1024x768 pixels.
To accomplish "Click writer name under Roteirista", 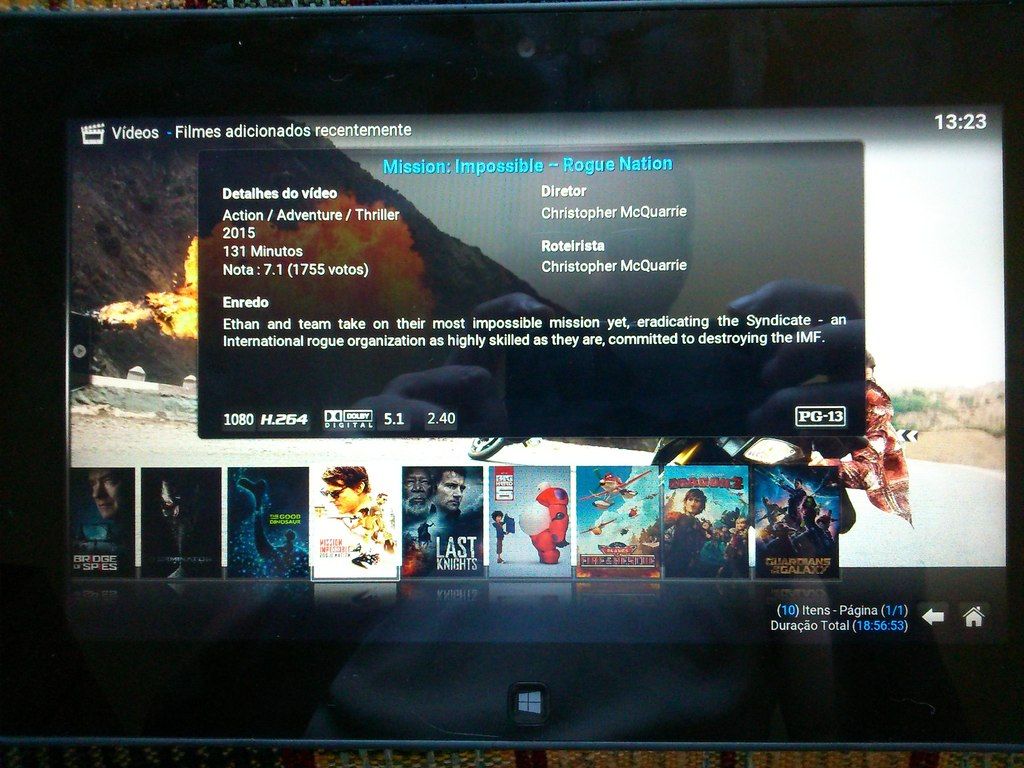I will coord(614,266).
